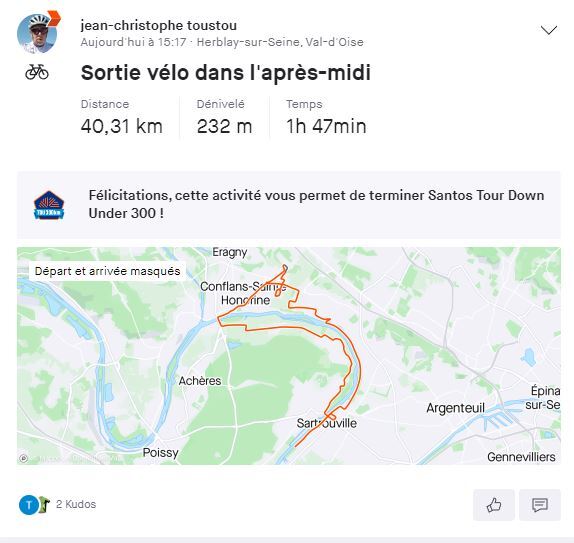
Task: Open the challenge completion congratulations message
Action: point(316,204)
